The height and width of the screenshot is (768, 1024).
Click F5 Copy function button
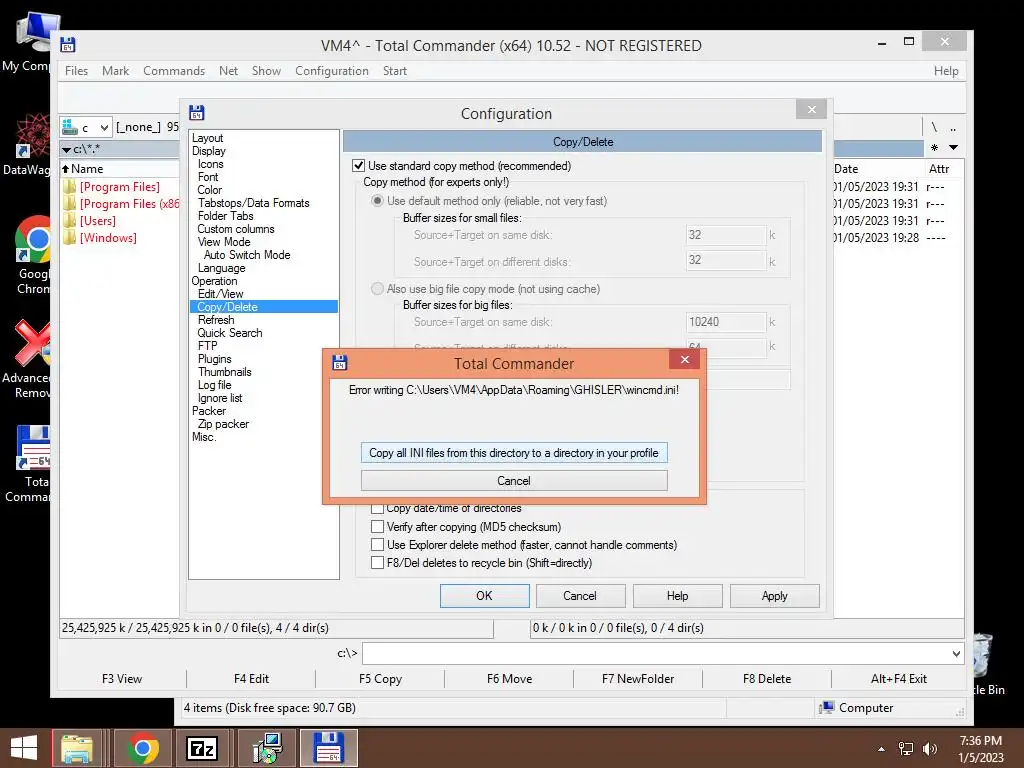pyautogui.click(x=380, y=679)
